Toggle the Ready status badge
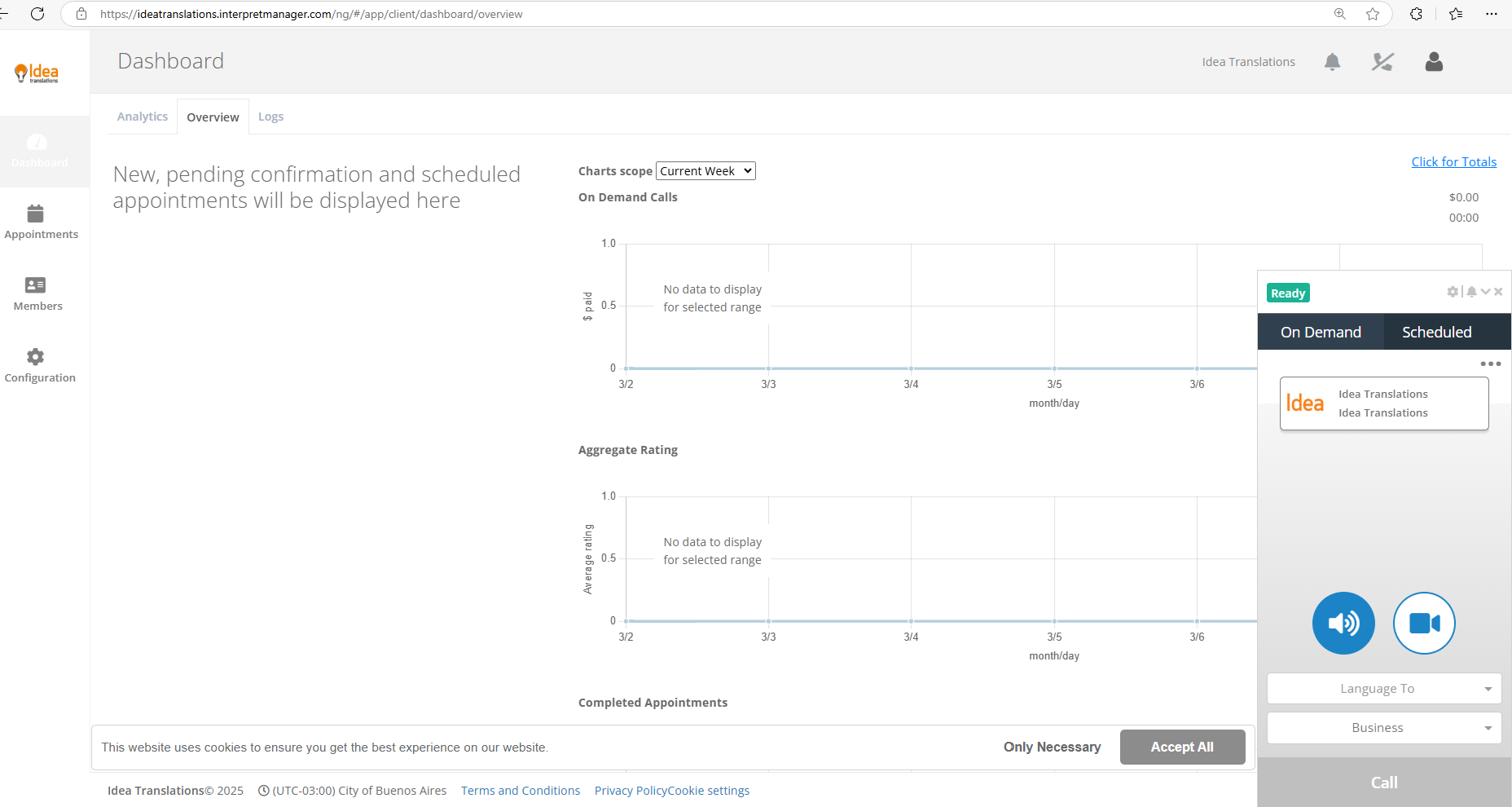 point(1288,293)
